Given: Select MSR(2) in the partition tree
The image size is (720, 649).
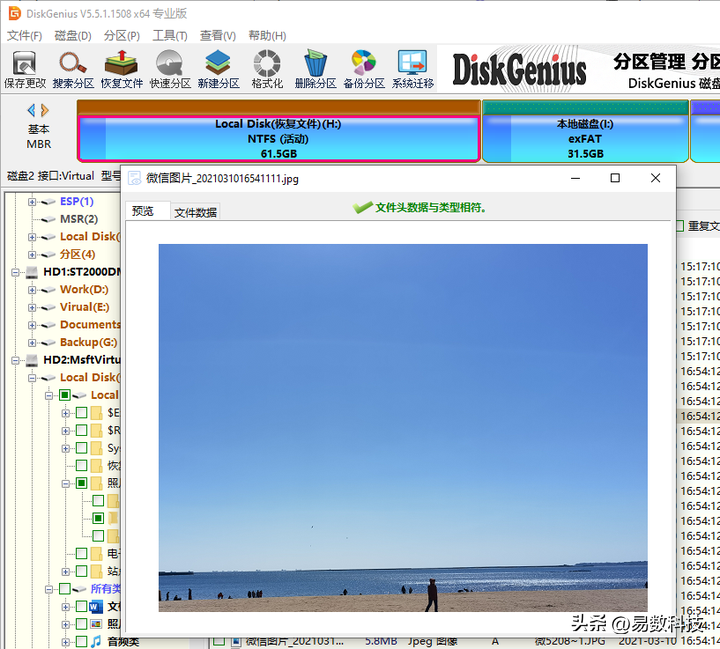Looking at the screenshot, I should (x=79, y=219).
